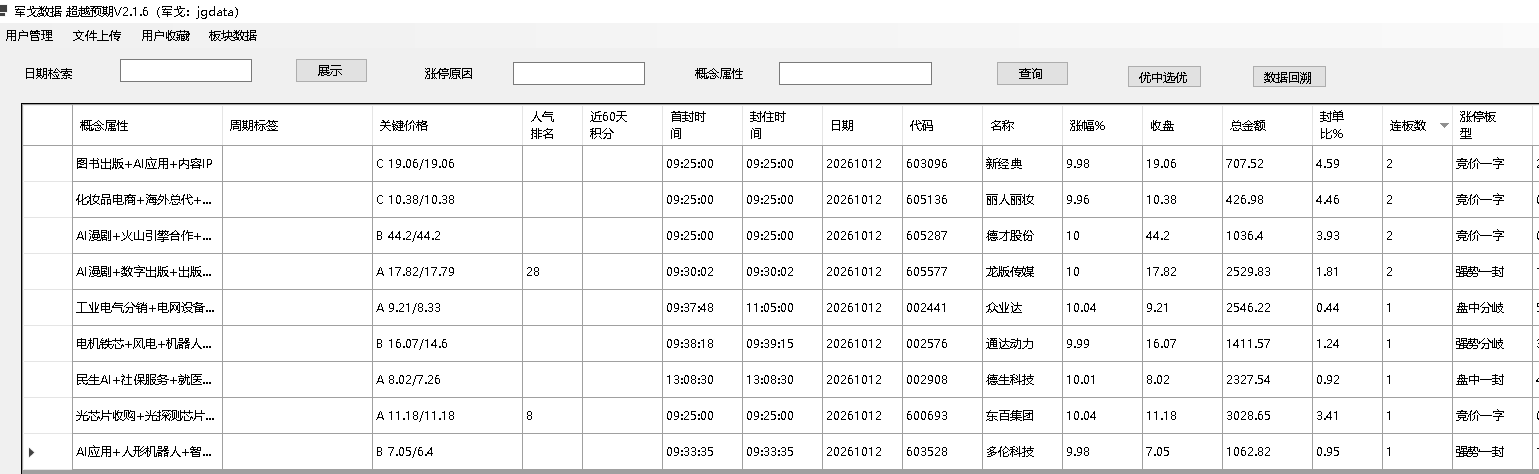Sort by the 涨幅% column header
The height and width of the screenshot is (474, 1539).
tap(1102, 126)
